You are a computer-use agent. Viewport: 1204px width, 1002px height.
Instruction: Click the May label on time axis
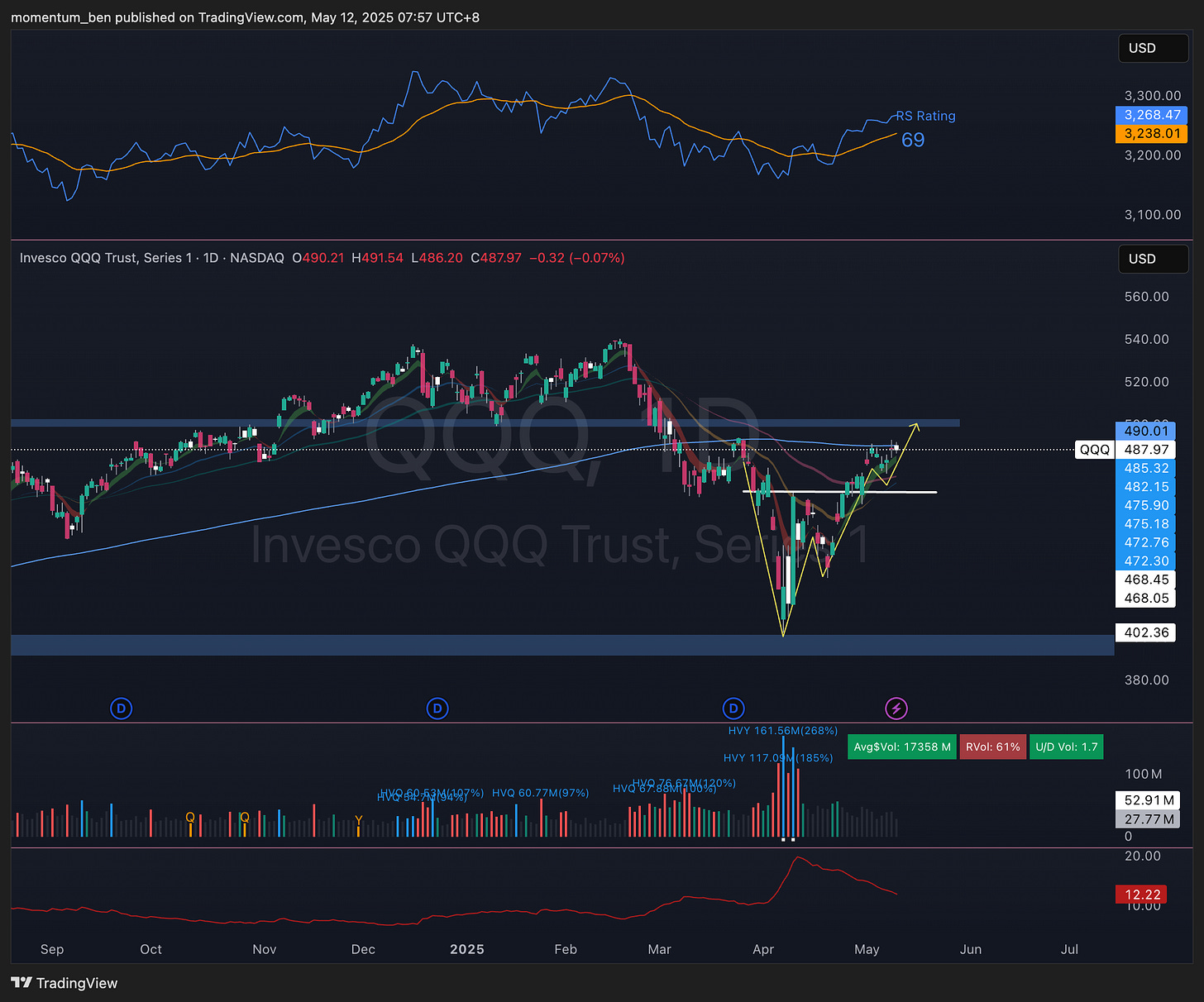867,949
